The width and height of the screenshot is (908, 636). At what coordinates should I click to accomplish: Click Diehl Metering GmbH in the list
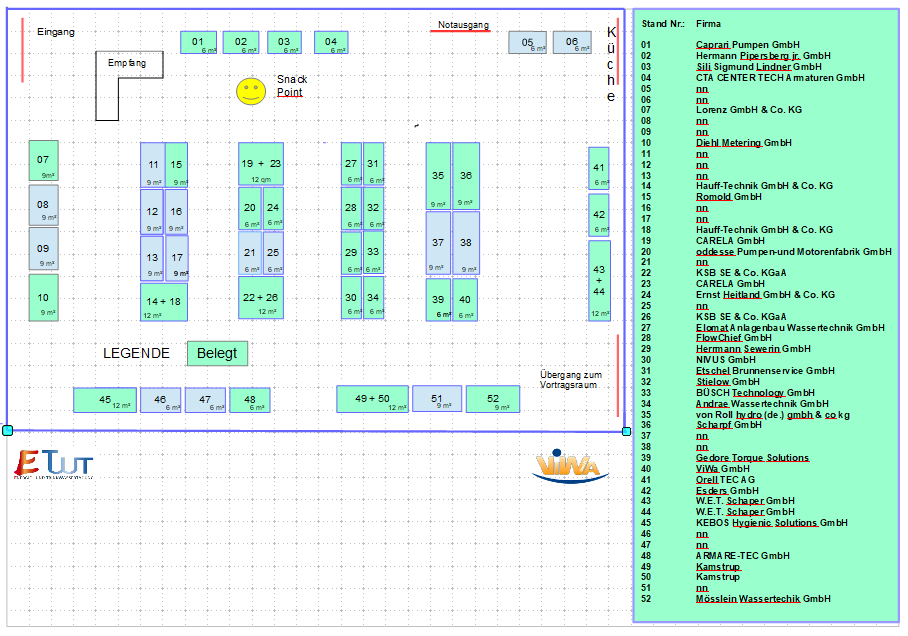tap(744, 142)
